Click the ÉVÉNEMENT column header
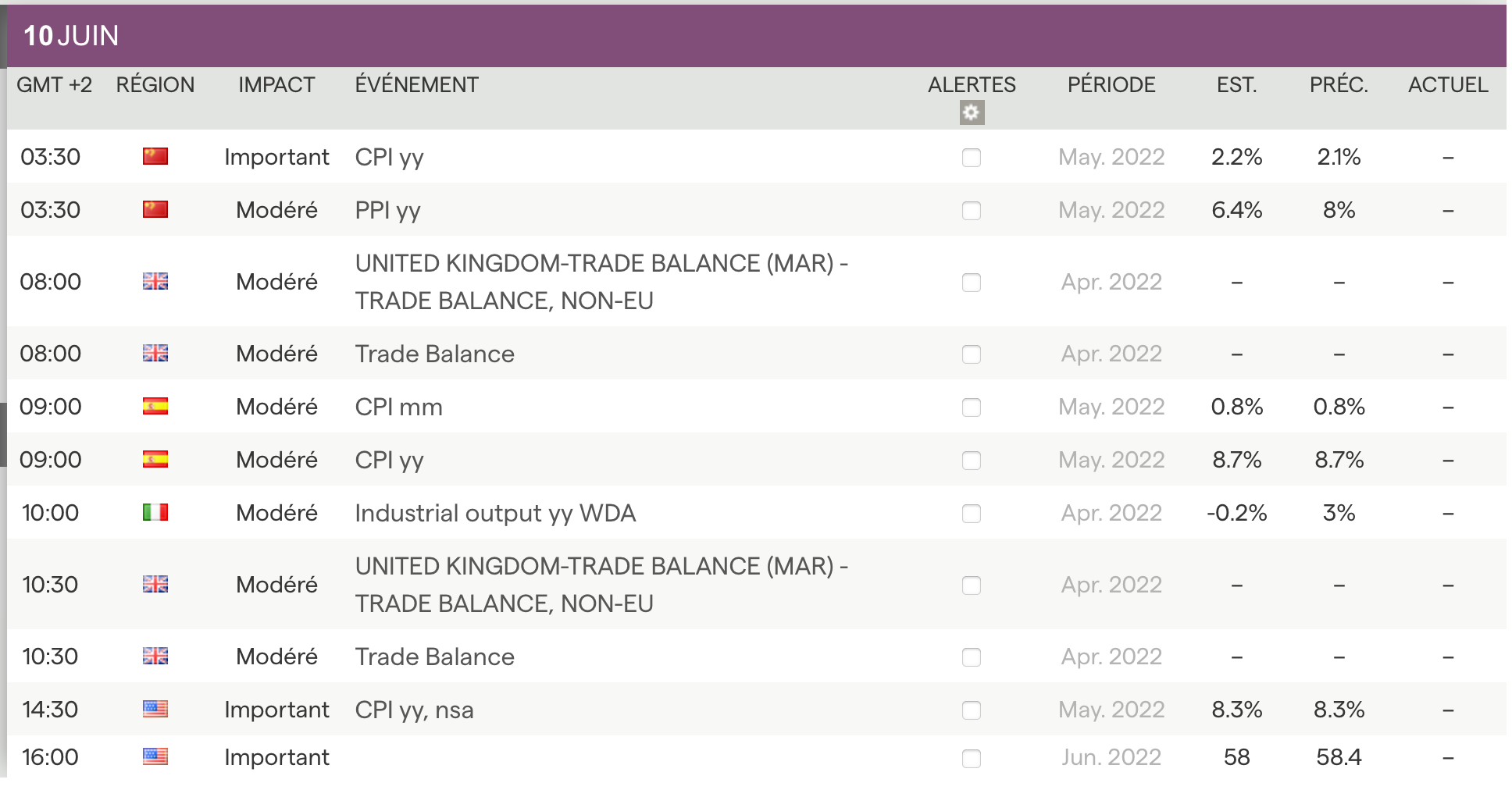1512x790 pixels. click(x=416, y=84)
